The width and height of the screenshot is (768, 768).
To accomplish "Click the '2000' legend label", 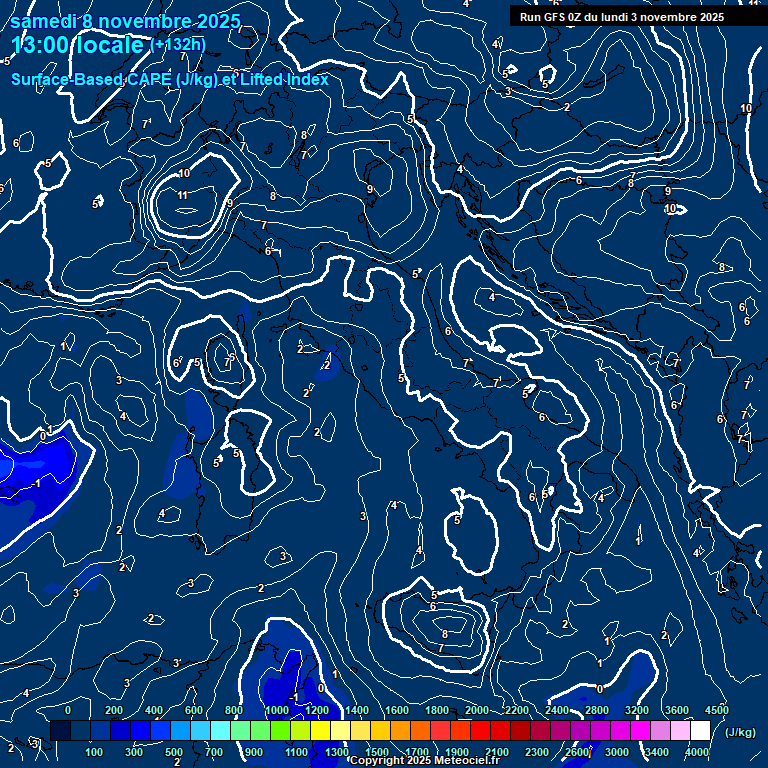I will pyautogui.click(x=477, y=710).
